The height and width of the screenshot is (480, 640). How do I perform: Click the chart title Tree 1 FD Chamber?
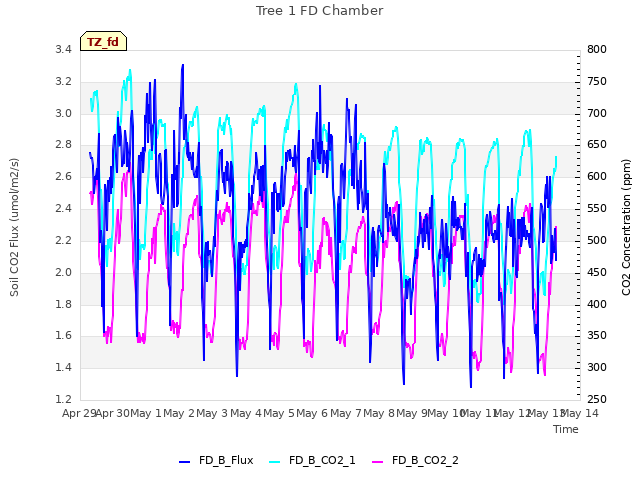(319, 11)
